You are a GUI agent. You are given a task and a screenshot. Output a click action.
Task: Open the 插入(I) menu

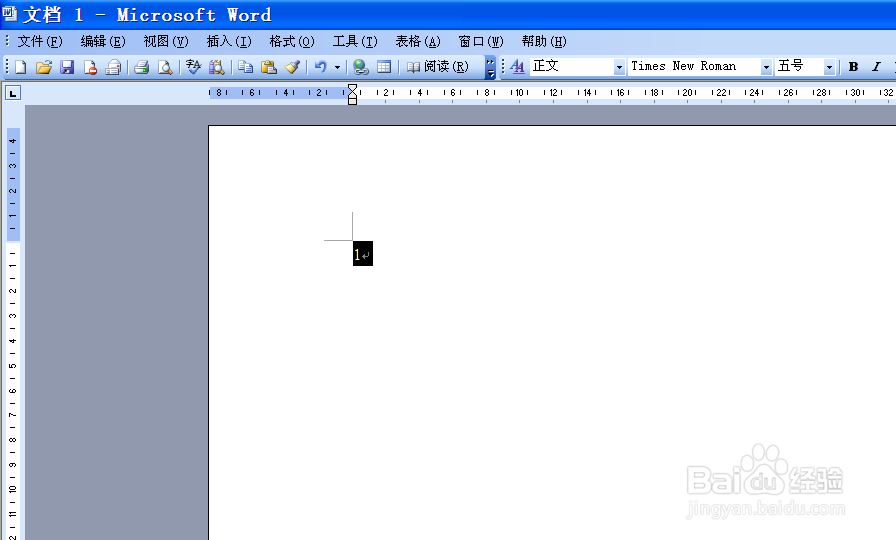pyautogui.click(x=229, y=42)
